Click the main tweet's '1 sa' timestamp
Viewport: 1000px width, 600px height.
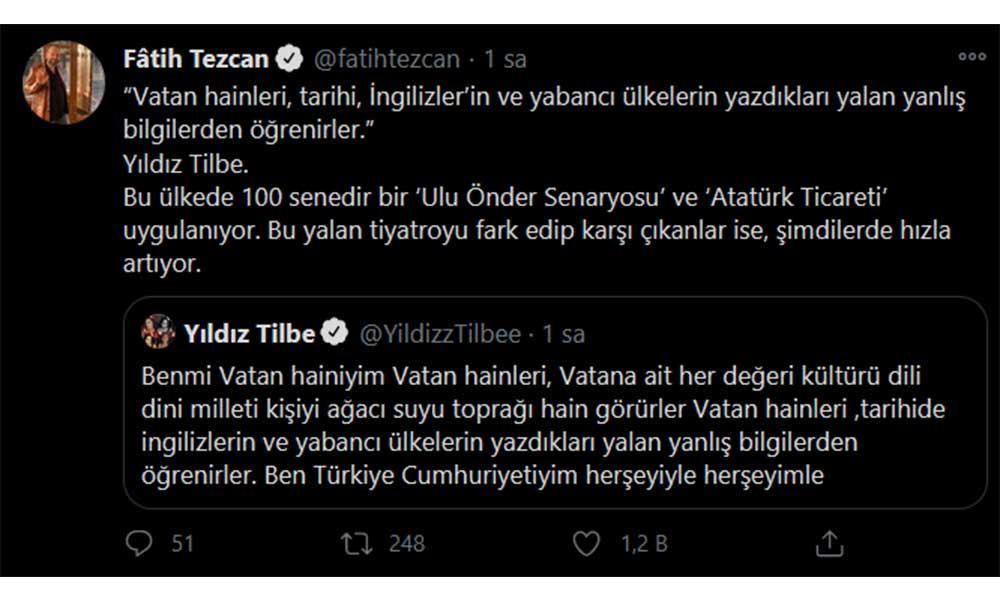(x=505, y=59)
